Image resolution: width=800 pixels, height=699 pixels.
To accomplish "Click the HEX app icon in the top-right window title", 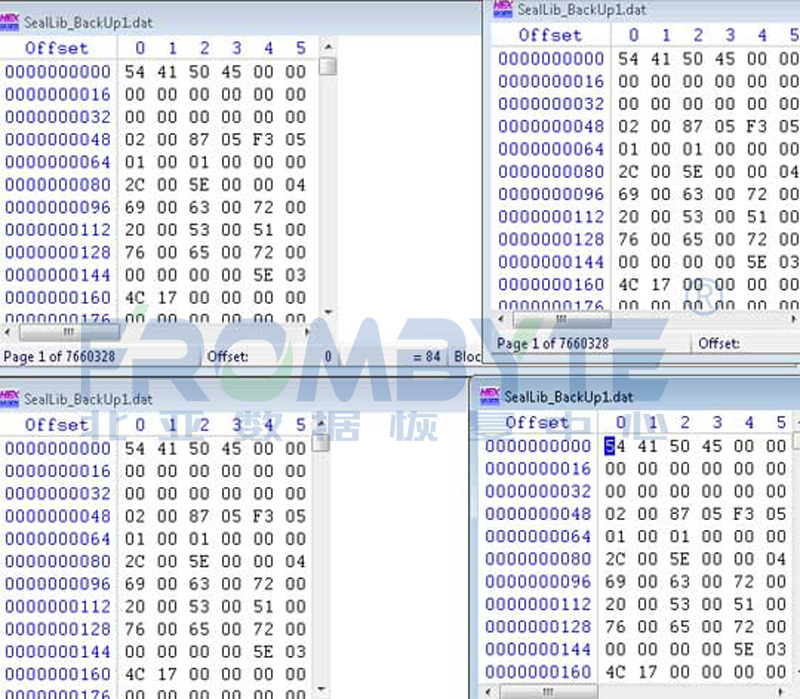I will tap(503, 9).
